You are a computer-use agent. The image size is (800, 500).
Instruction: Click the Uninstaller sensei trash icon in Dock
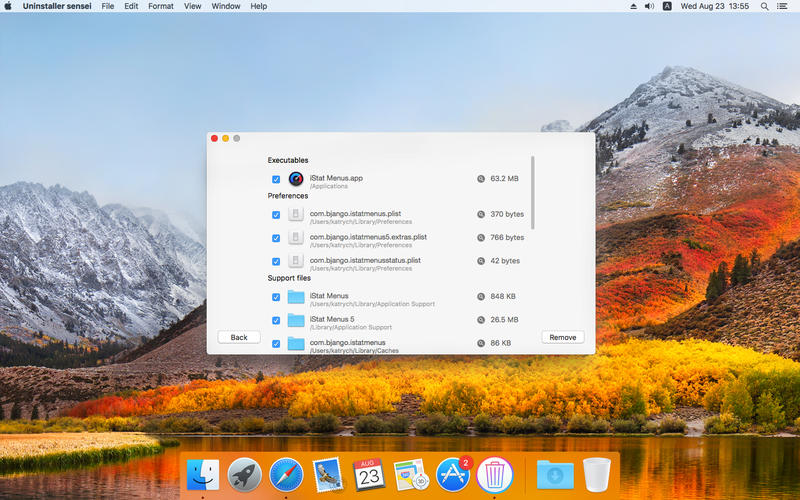(x=494, y=474)
